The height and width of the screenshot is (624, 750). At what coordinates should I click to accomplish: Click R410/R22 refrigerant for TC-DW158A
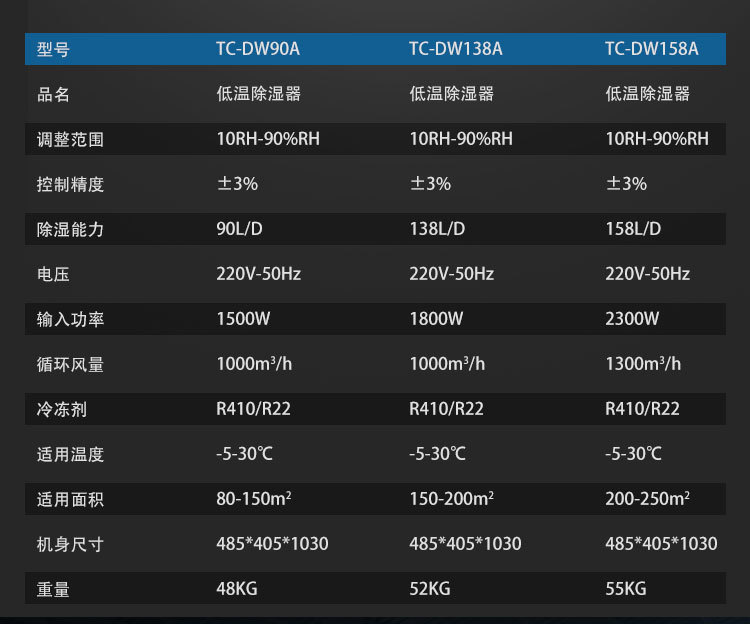642,408
